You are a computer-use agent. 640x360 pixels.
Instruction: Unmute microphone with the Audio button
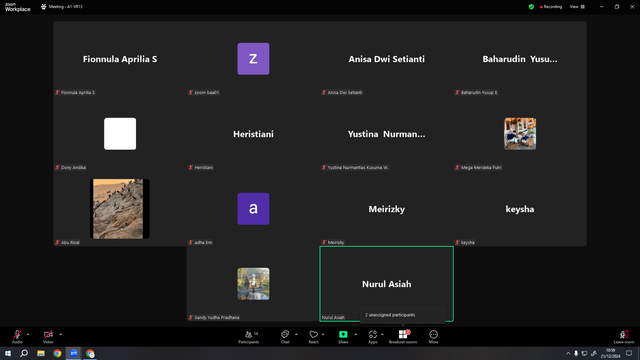17,337
